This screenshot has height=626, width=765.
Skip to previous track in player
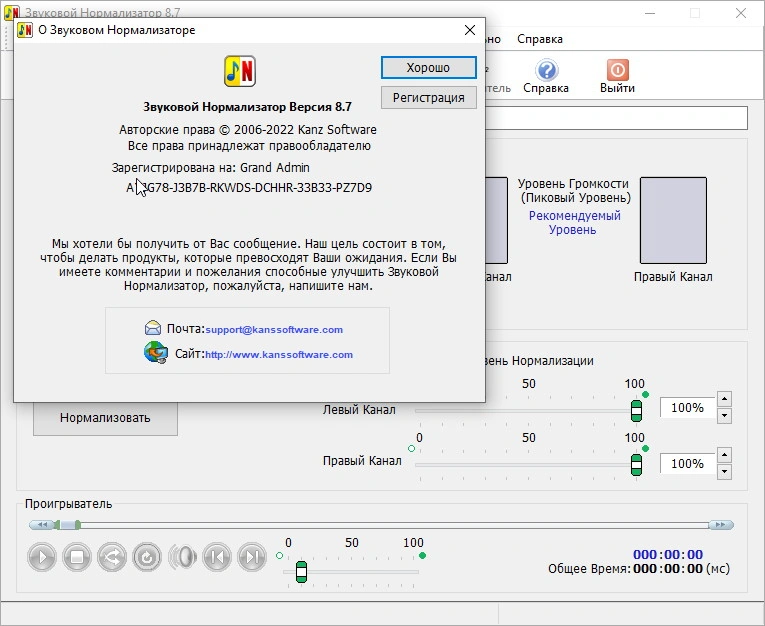point(217,557)
